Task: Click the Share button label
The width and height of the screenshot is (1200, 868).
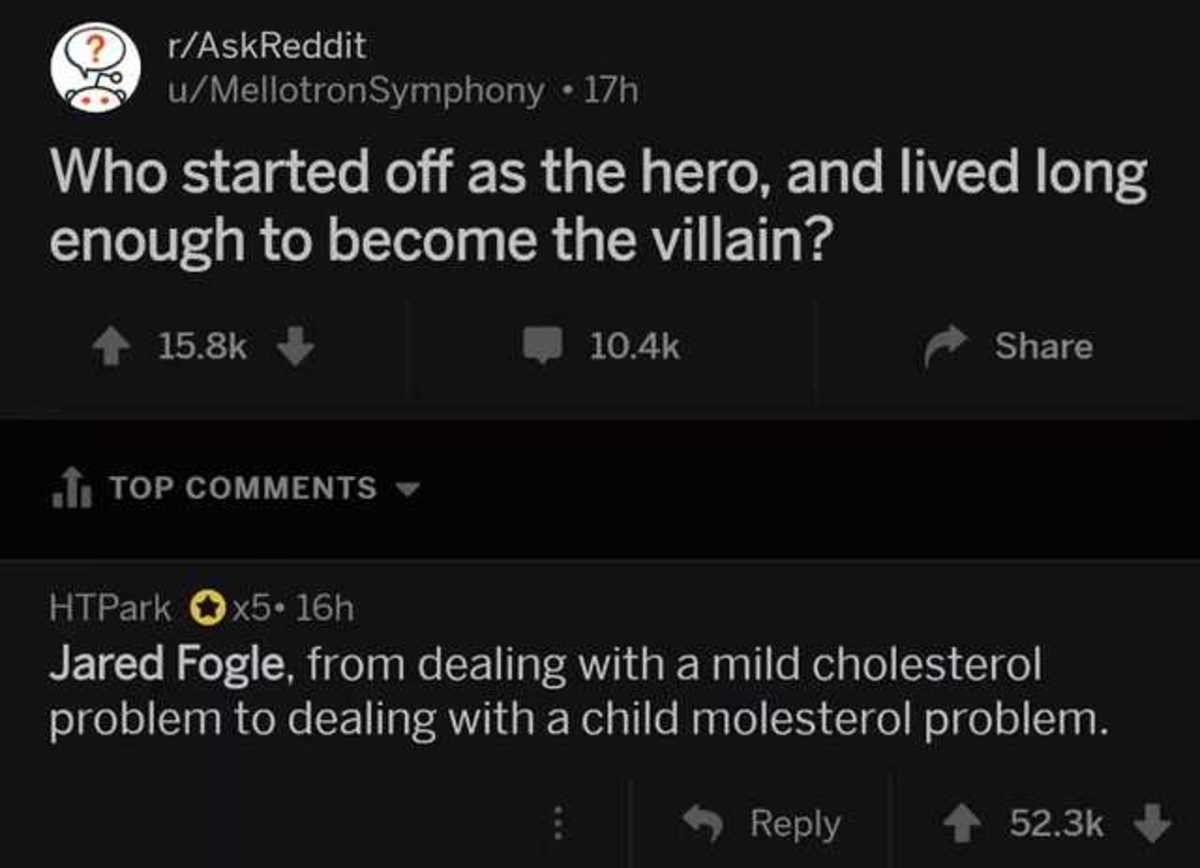Action: tap(1043, 346)
